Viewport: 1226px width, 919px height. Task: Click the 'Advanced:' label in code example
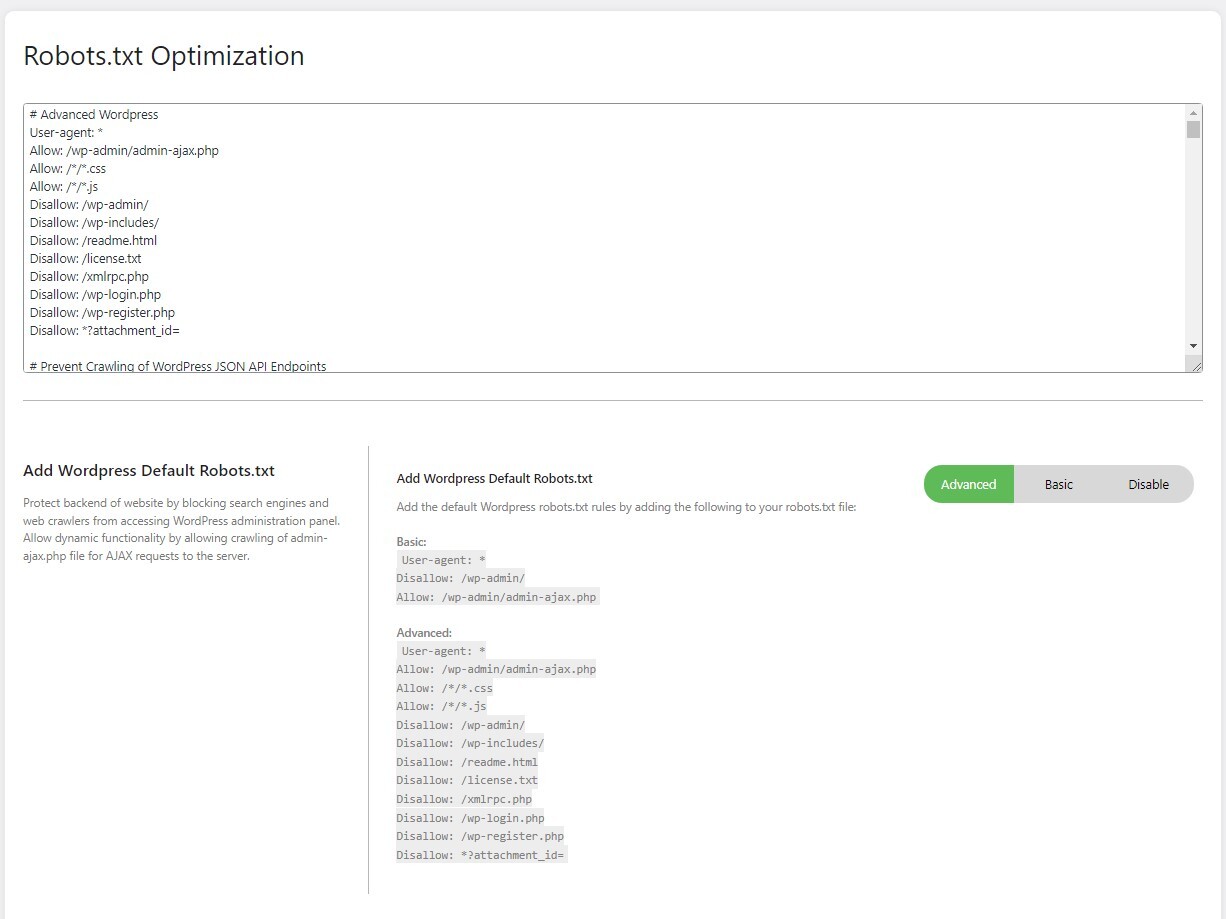coord(424,633)
